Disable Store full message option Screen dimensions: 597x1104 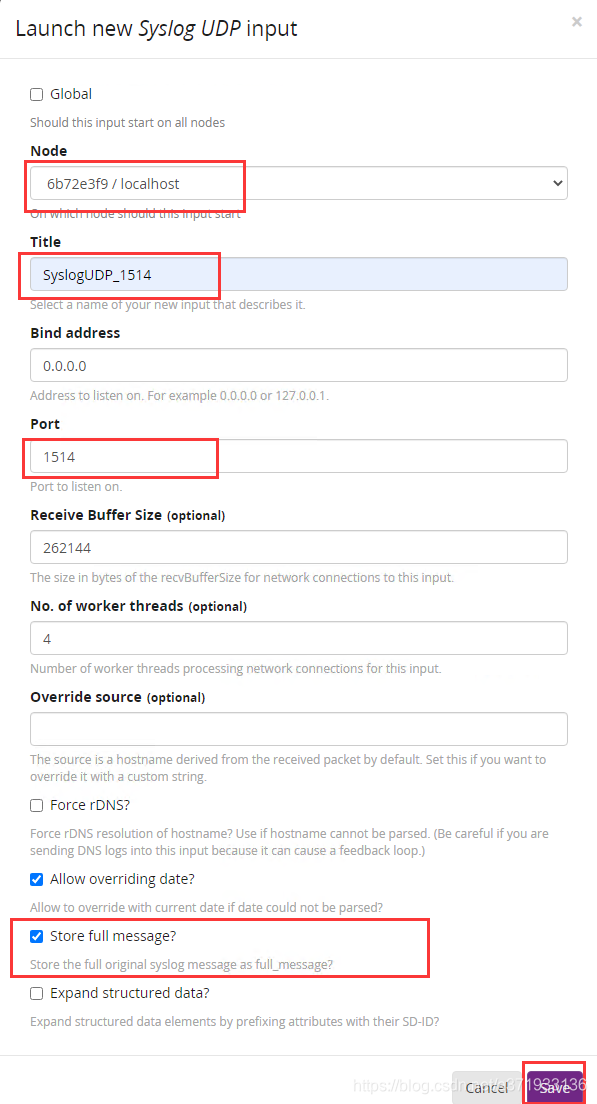click(x=36, y=937)
